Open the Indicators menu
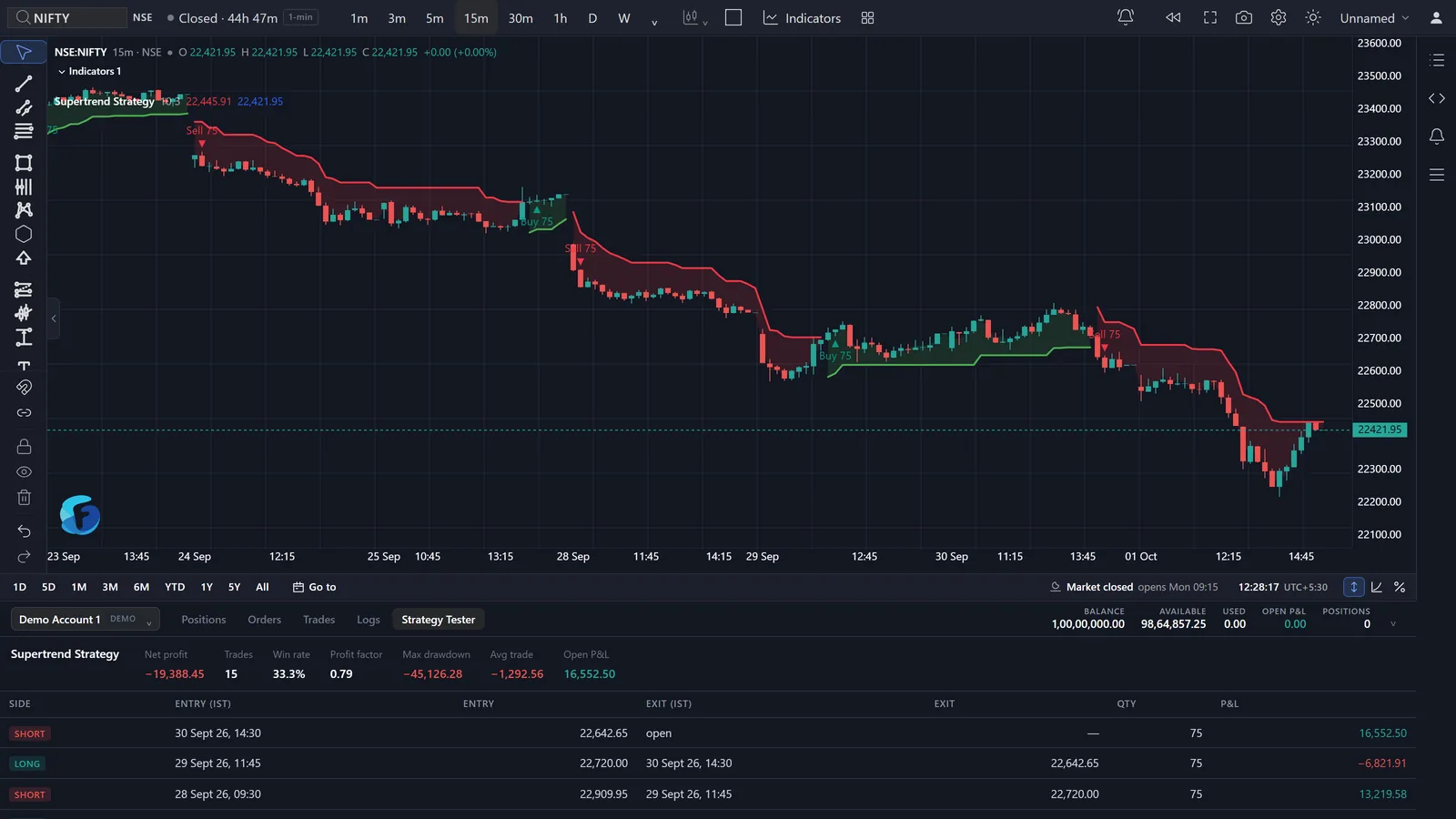 (802, 17)
